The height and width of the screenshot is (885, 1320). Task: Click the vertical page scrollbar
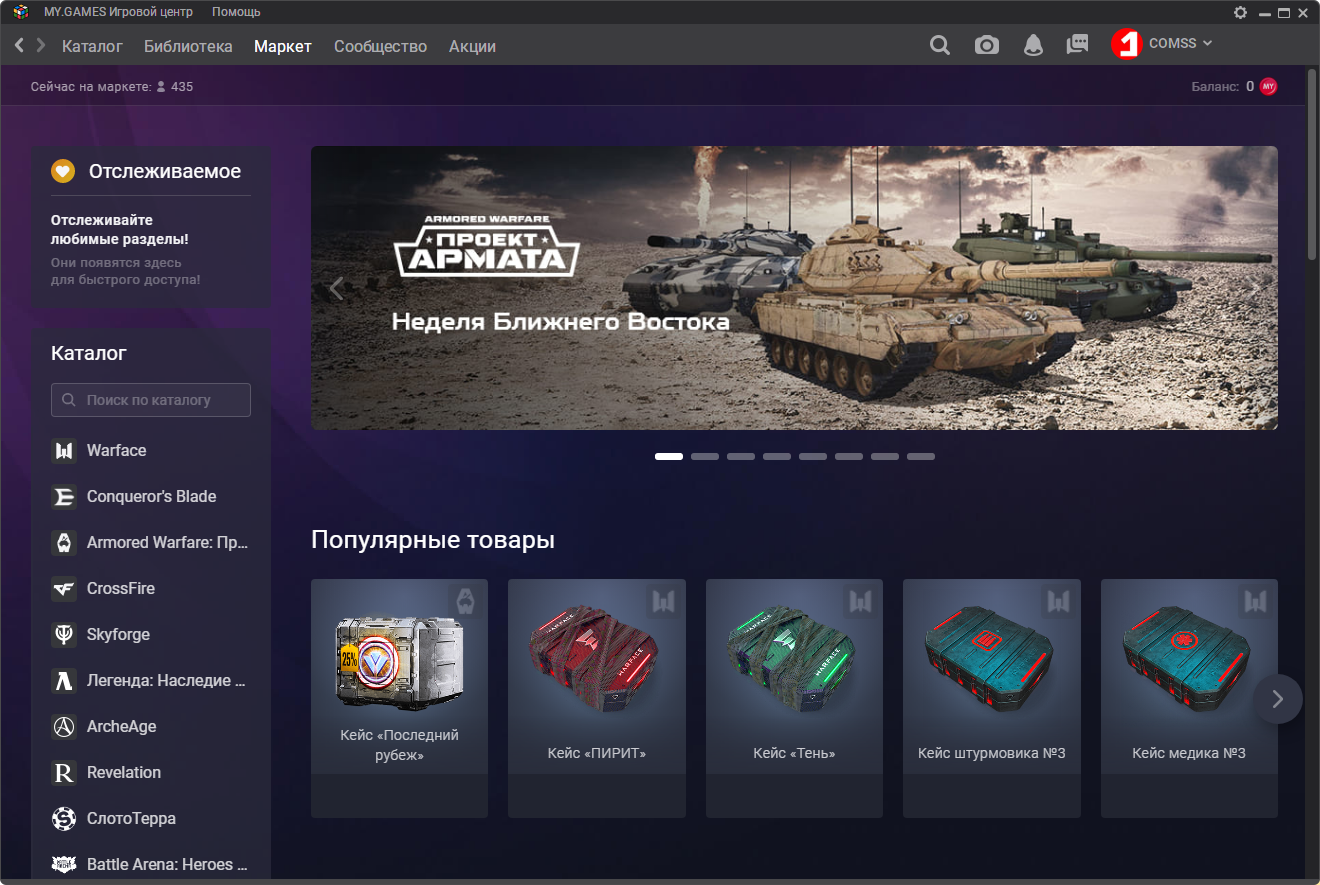click(1311, 165)
